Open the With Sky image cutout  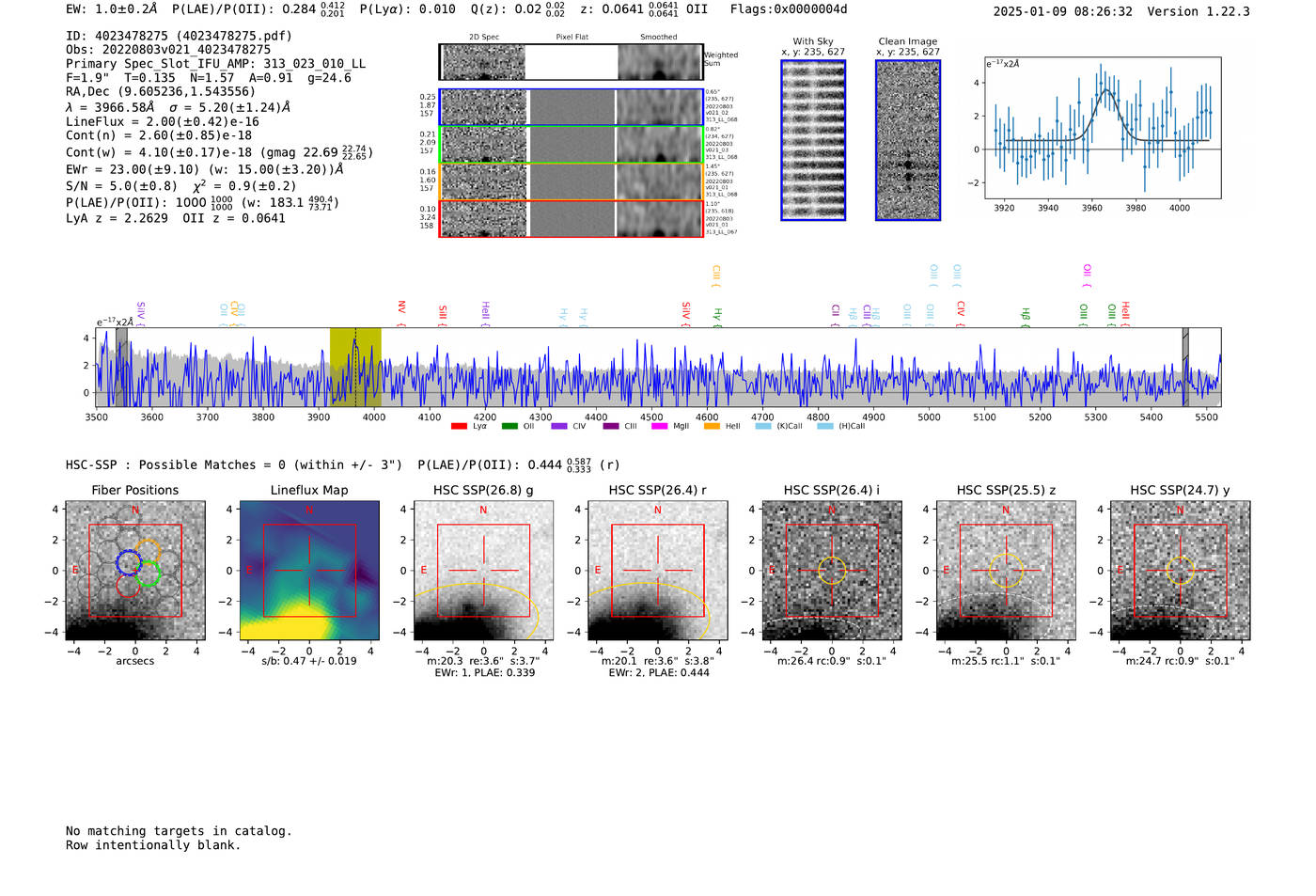(x=813, y=140)
